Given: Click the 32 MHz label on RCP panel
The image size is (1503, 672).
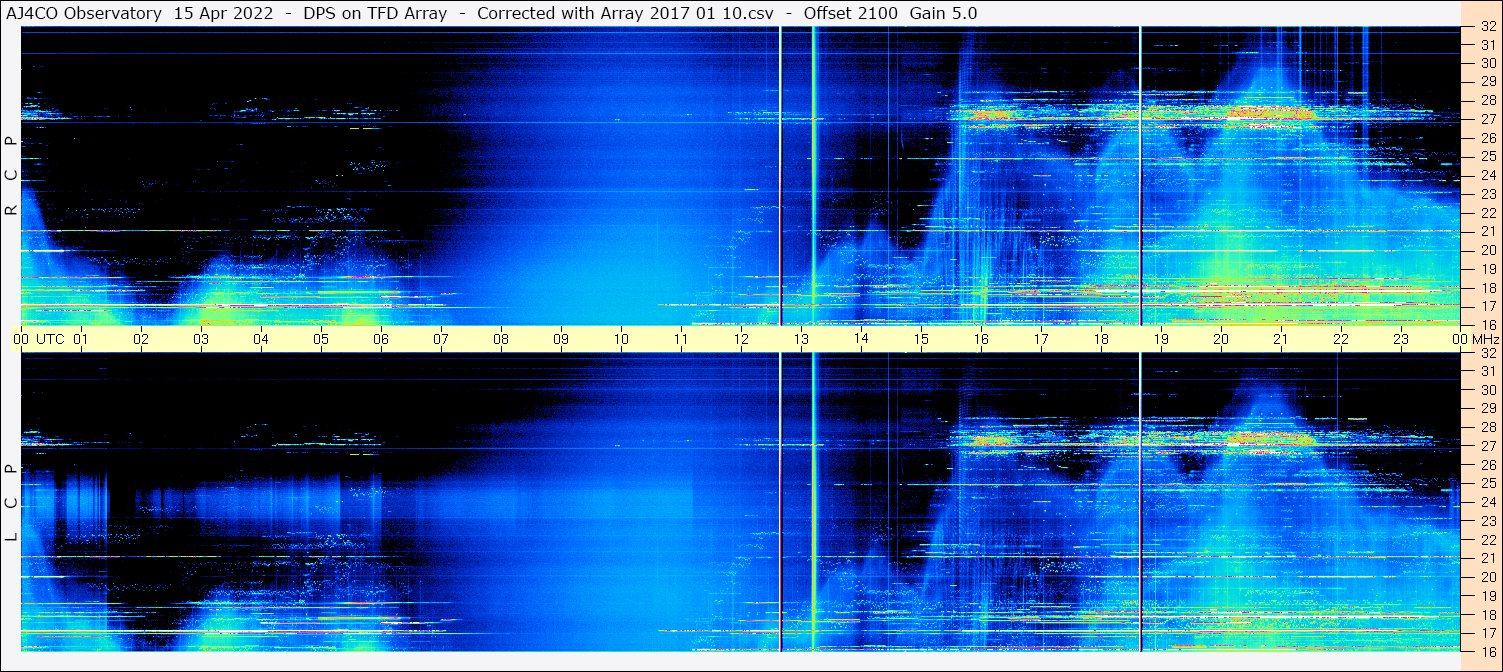Looking at the screenshot, I should 1487,27.
